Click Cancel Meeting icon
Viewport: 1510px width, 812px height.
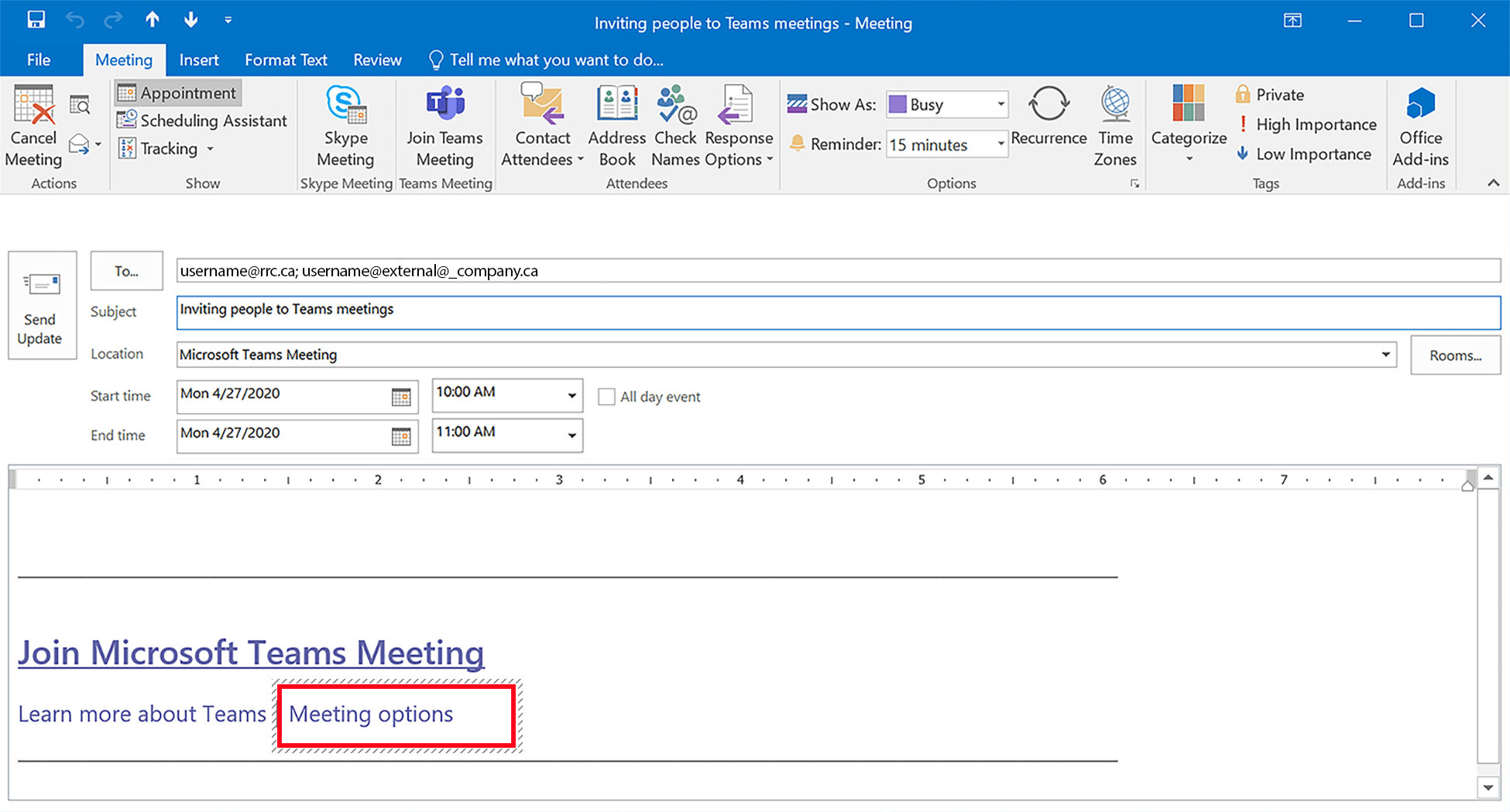(33, 125)
